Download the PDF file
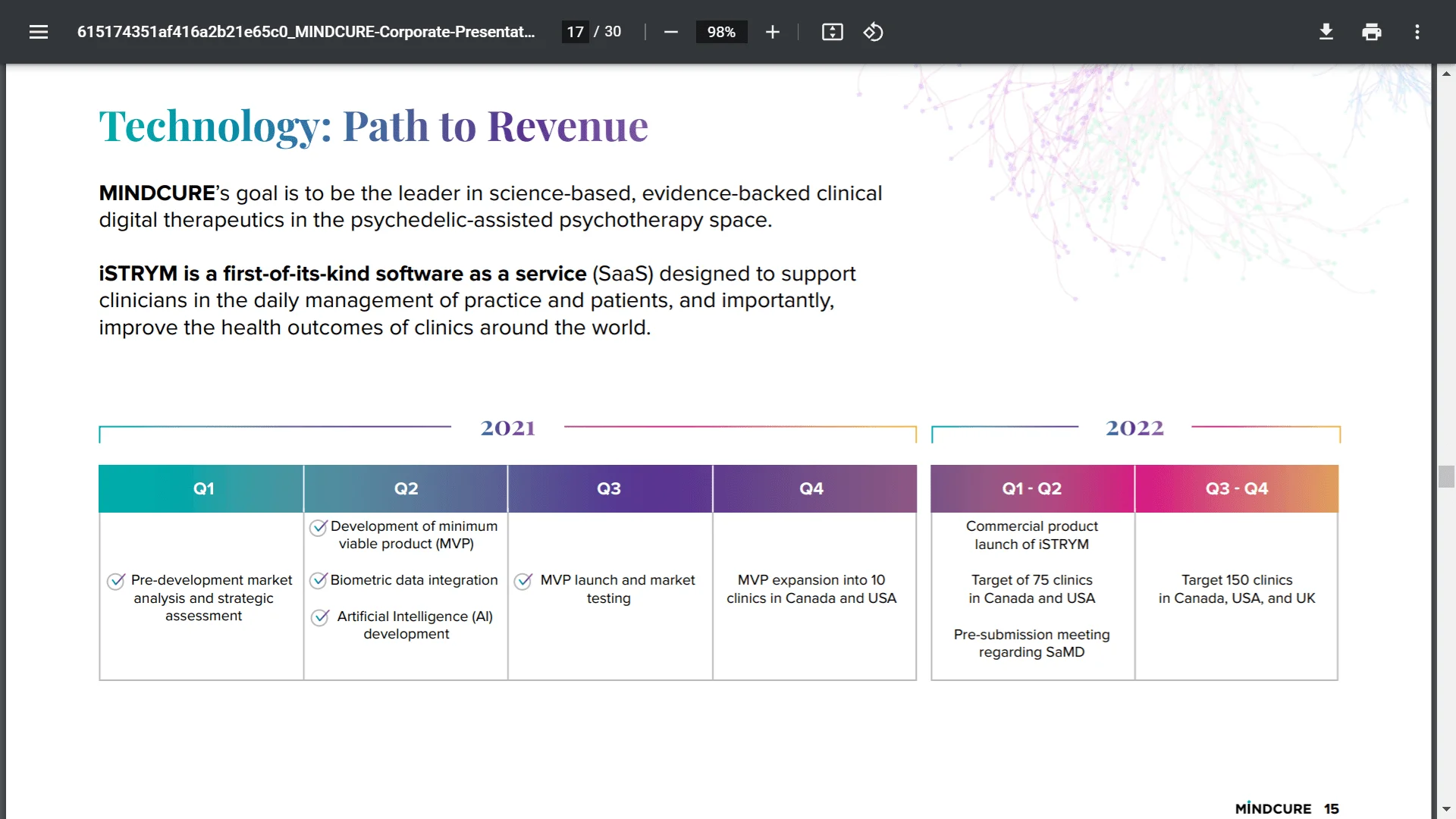The image size is (1456, 819). coord(1326,32)
